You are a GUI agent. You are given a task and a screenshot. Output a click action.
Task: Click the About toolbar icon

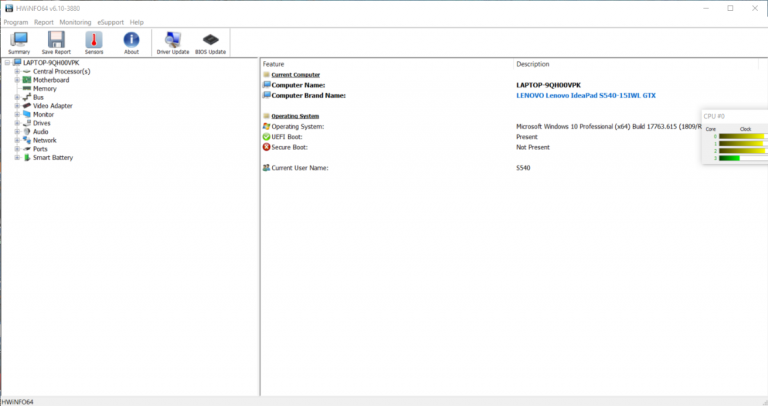[x=131, y=41]
